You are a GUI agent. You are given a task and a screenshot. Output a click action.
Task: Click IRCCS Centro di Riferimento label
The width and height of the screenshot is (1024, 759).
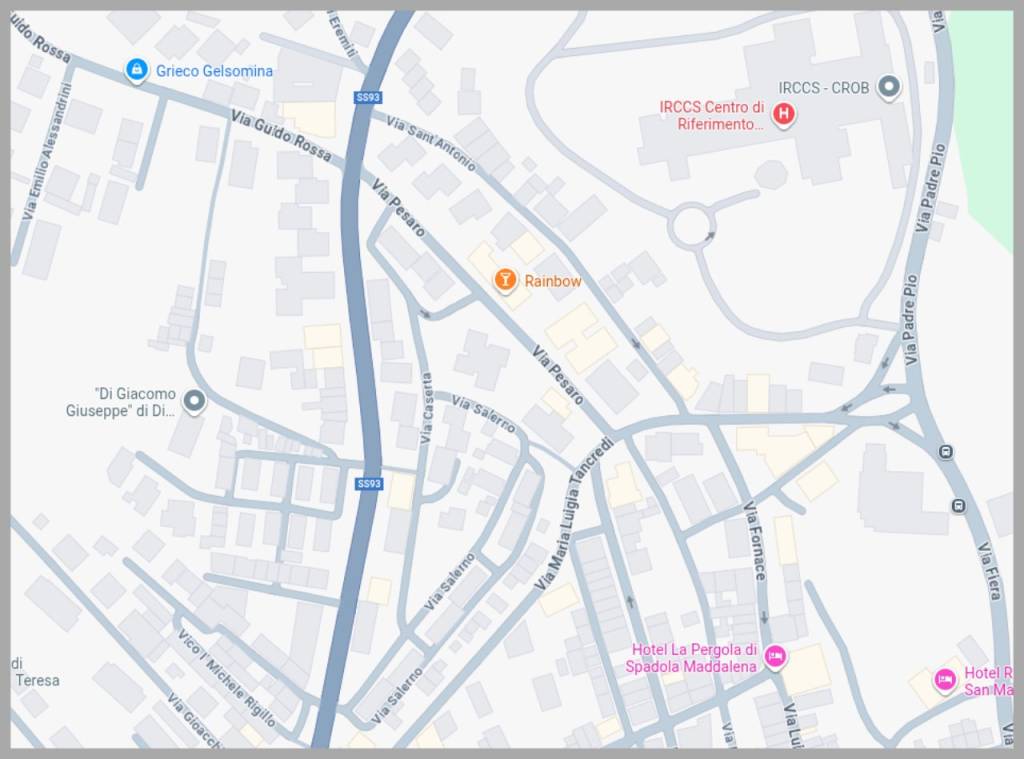click(712, 116)
